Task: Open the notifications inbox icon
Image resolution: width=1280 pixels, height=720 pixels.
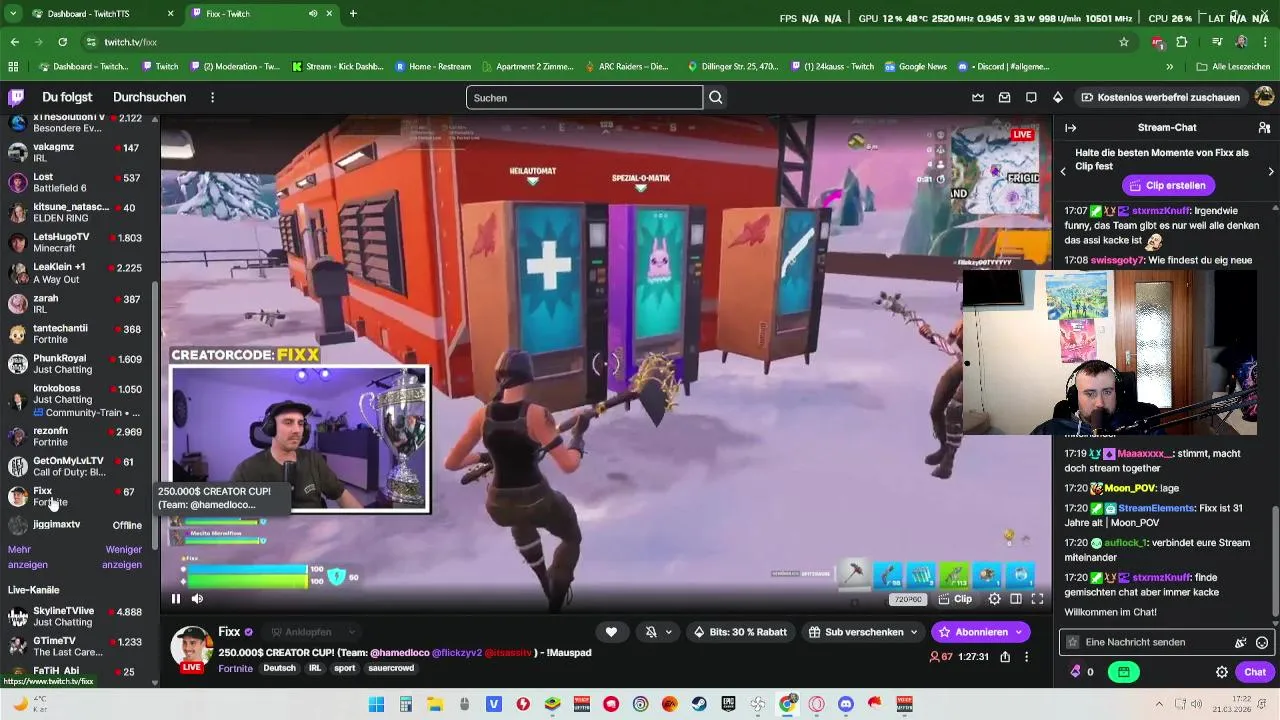Action: pos(1005,97)
